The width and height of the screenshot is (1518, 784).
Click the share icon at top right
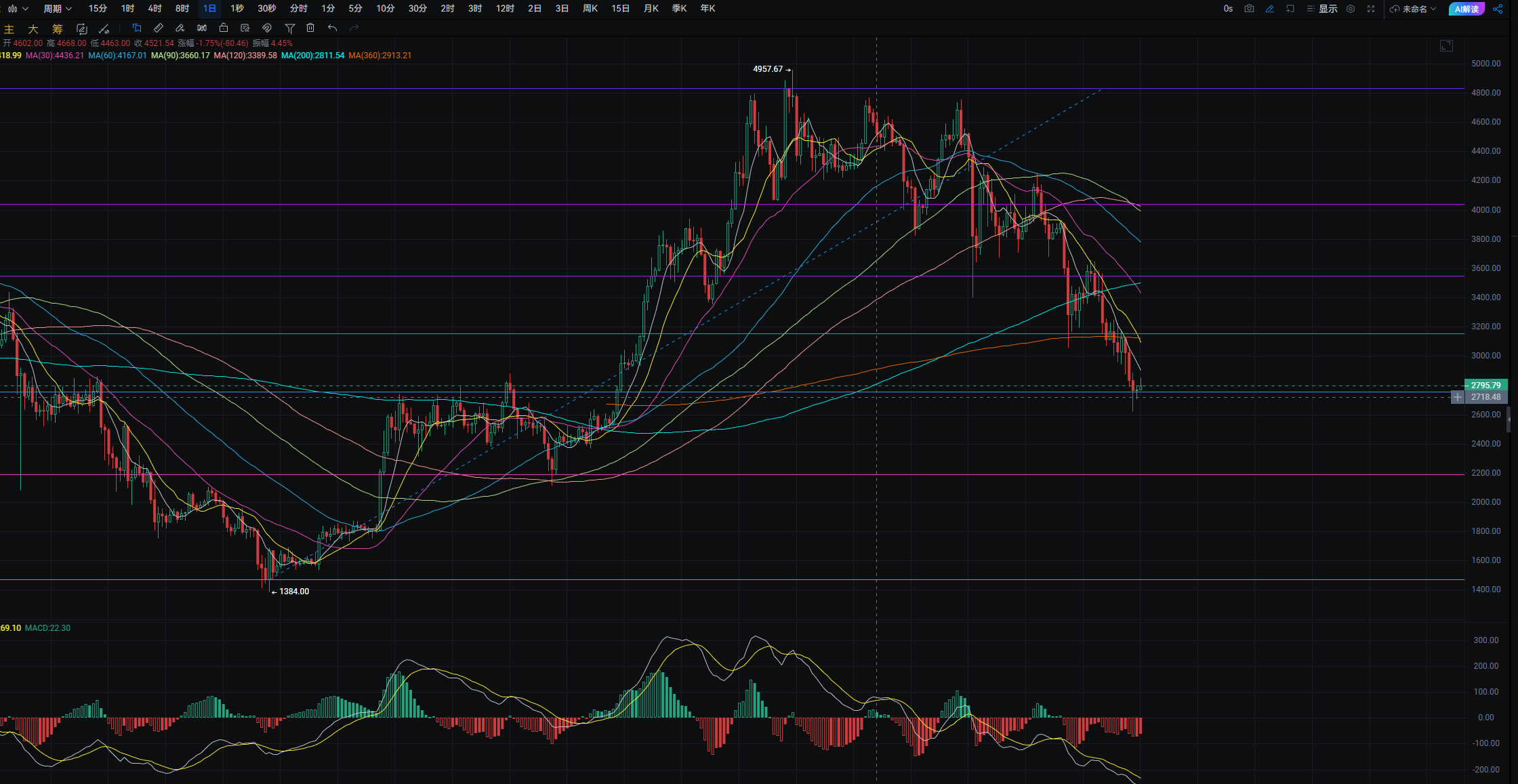(1498, 9)
